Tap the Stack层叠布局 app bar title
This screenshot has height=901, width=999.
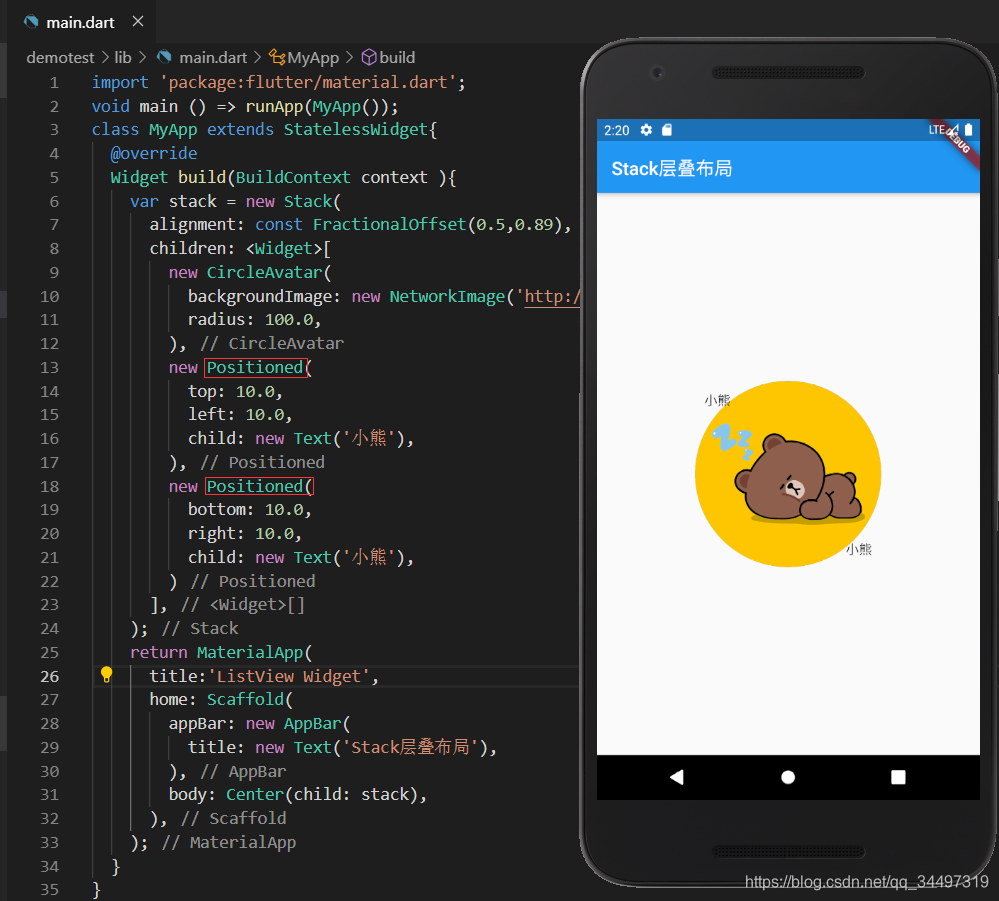pyautogui.click(x=672, y=169)
